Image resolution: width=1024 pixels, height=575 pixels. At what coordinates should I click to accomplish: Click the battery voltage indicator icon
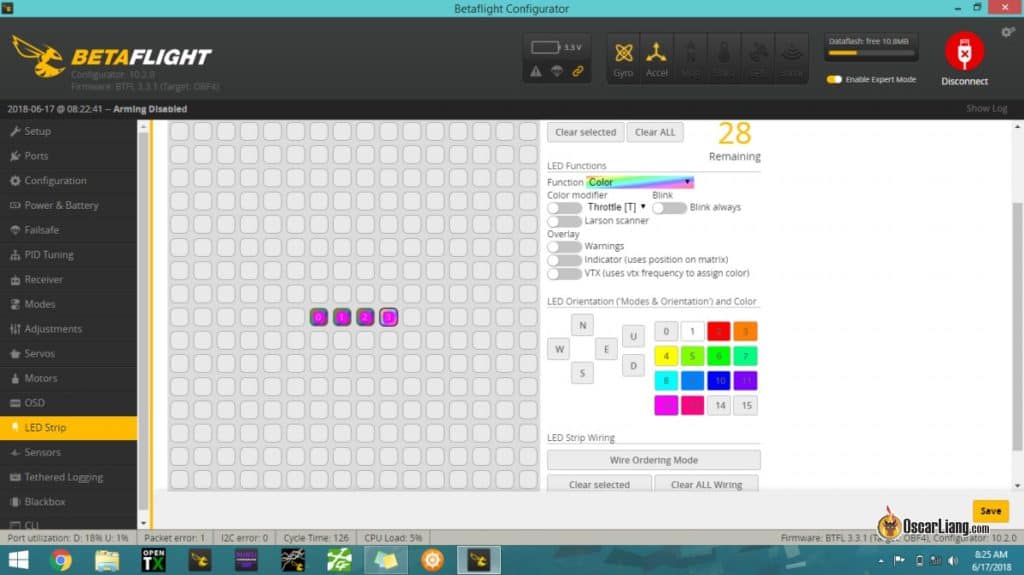tap(545, 47)
